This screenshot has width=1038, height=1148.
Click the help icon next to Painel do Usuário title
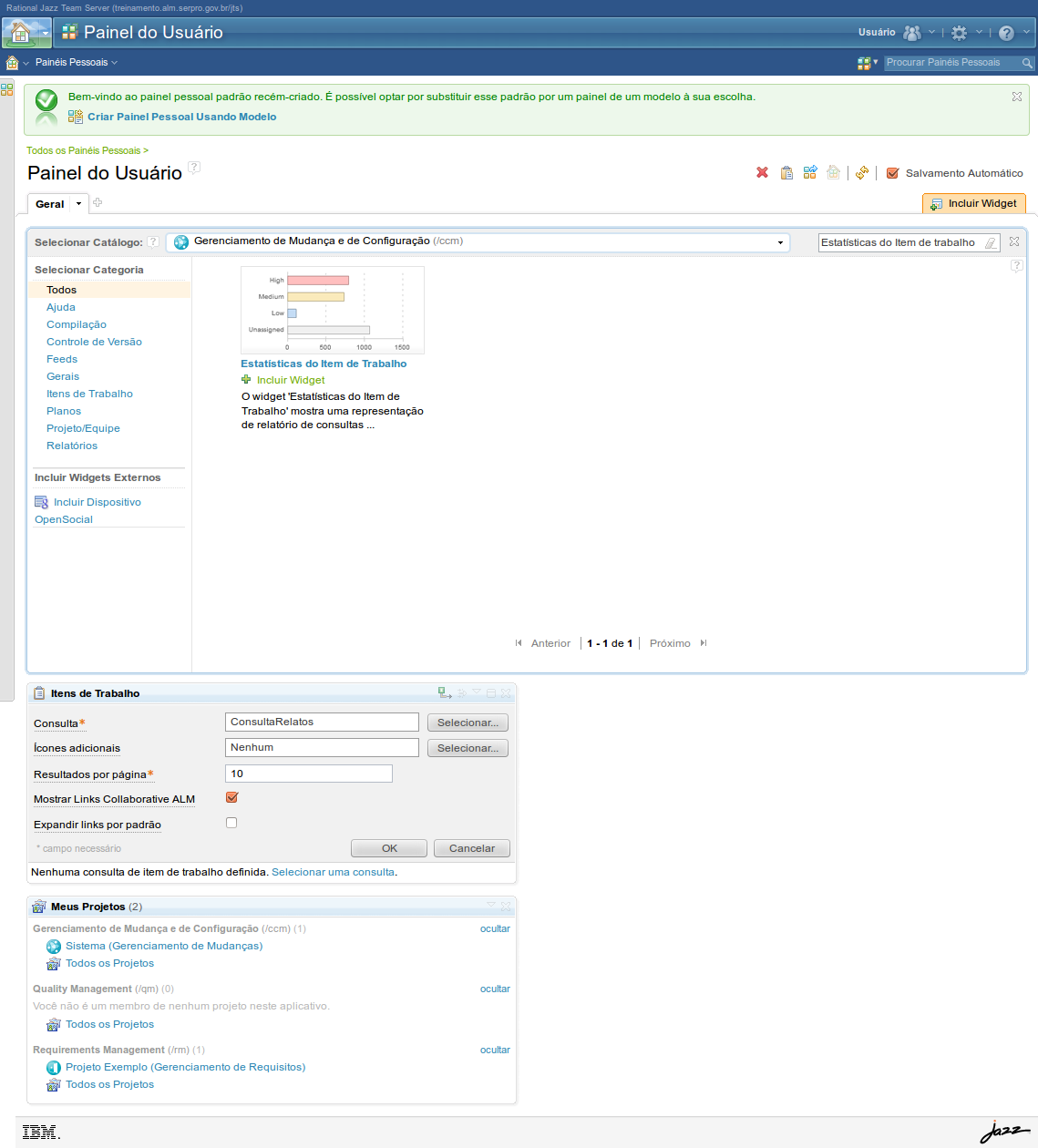(194, 168)
